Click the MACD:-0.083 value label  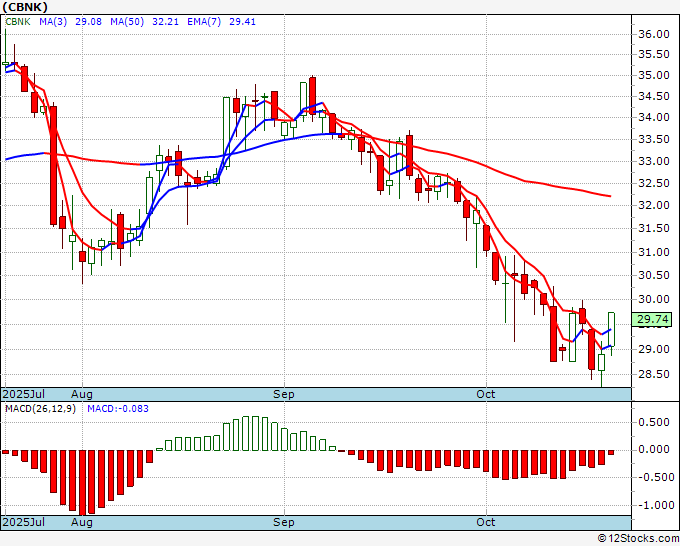tap(118, 409)
